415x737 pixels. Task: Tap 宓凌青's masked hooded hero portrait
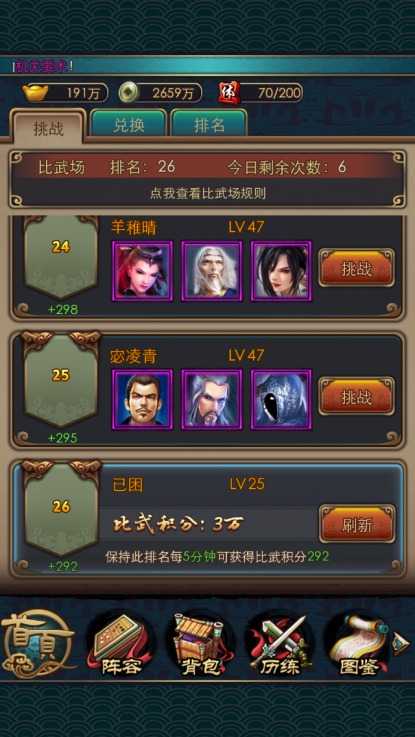[x=281, y=399]
